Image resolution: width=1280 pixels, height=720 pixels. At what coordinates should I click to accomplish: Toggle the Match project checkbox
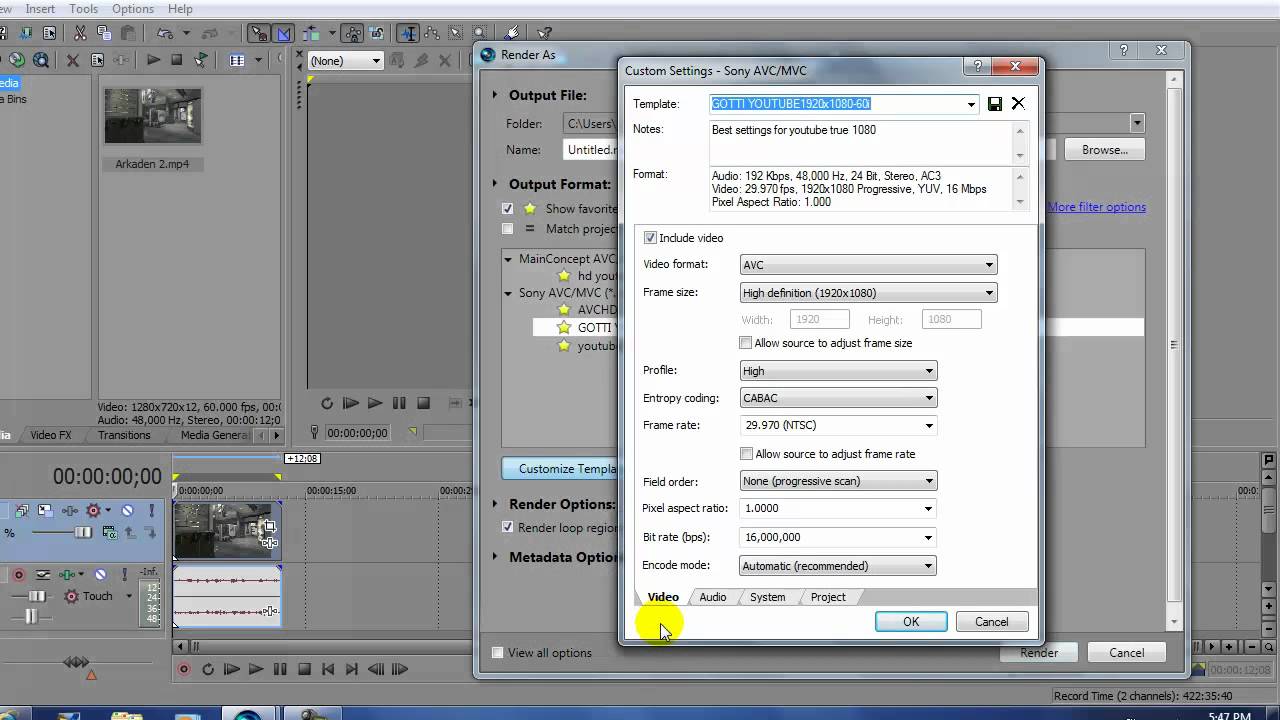pos(508,229)
